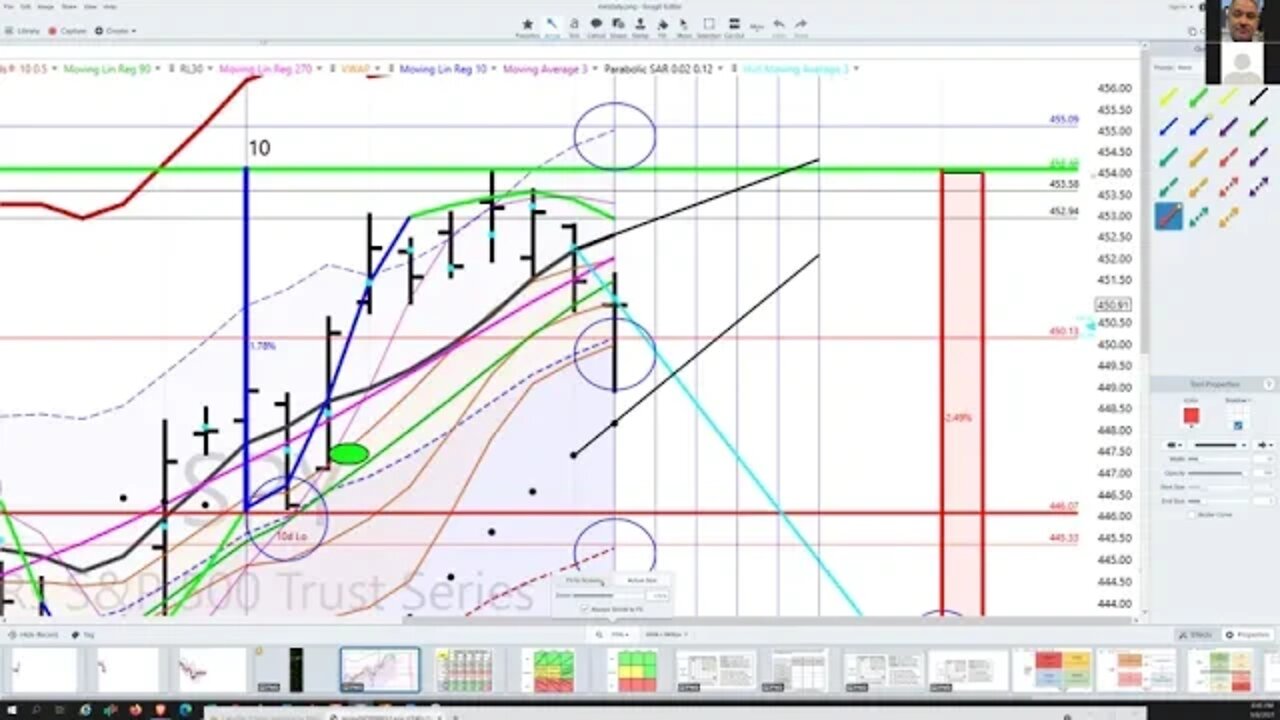Select the Cut Out tool

pos(734,27)
